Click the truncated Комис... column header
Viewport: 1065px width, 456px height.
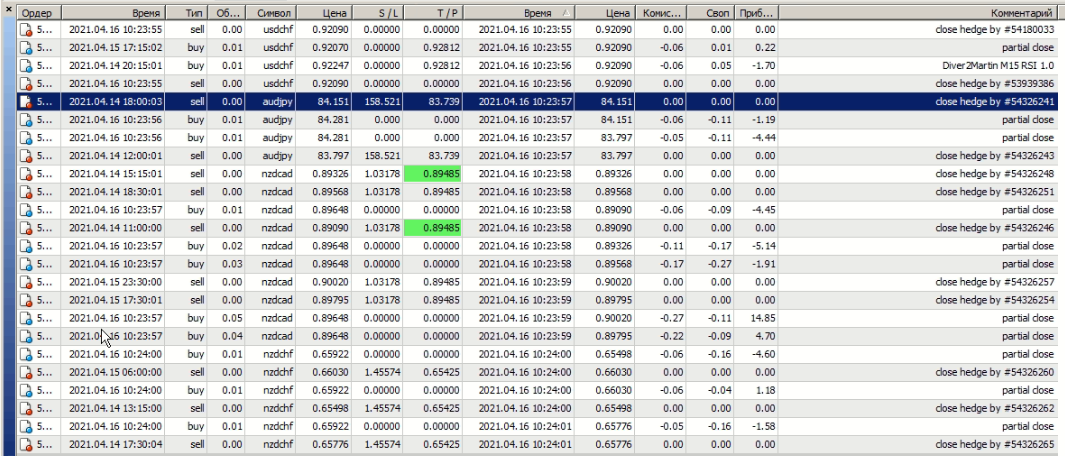pyautogui.click(x=660, y=13)
